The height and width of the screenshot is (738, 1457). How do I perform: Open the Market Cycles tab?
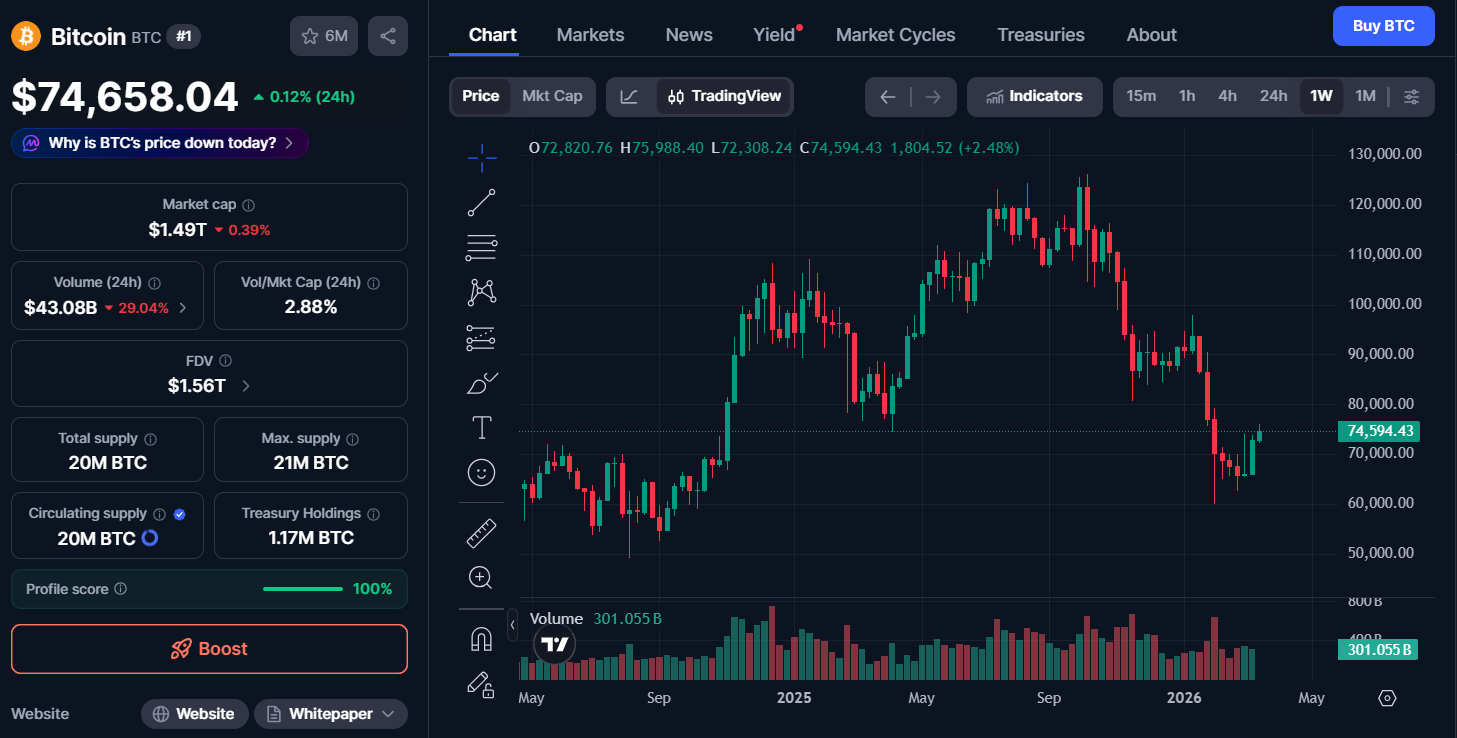[x=896, y=35]
